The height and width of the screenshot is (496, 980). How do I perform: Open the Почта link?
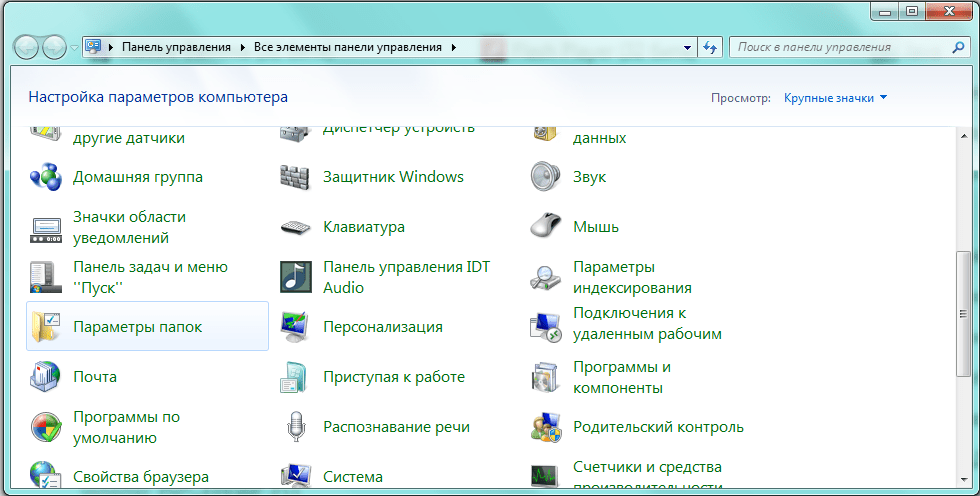(95, 377)
